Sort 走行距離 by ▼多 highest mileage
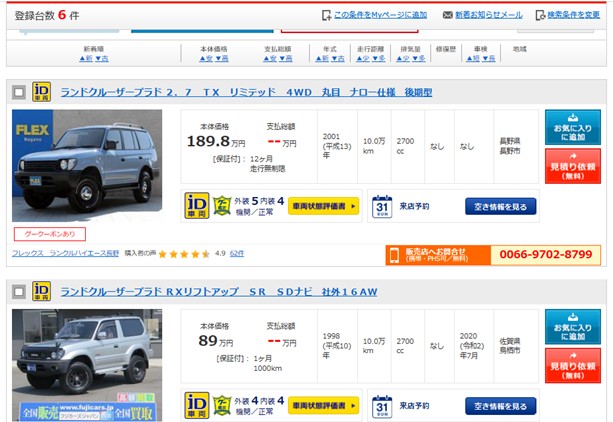This screenshot has width=613, height=422. [x=379, y=58]
